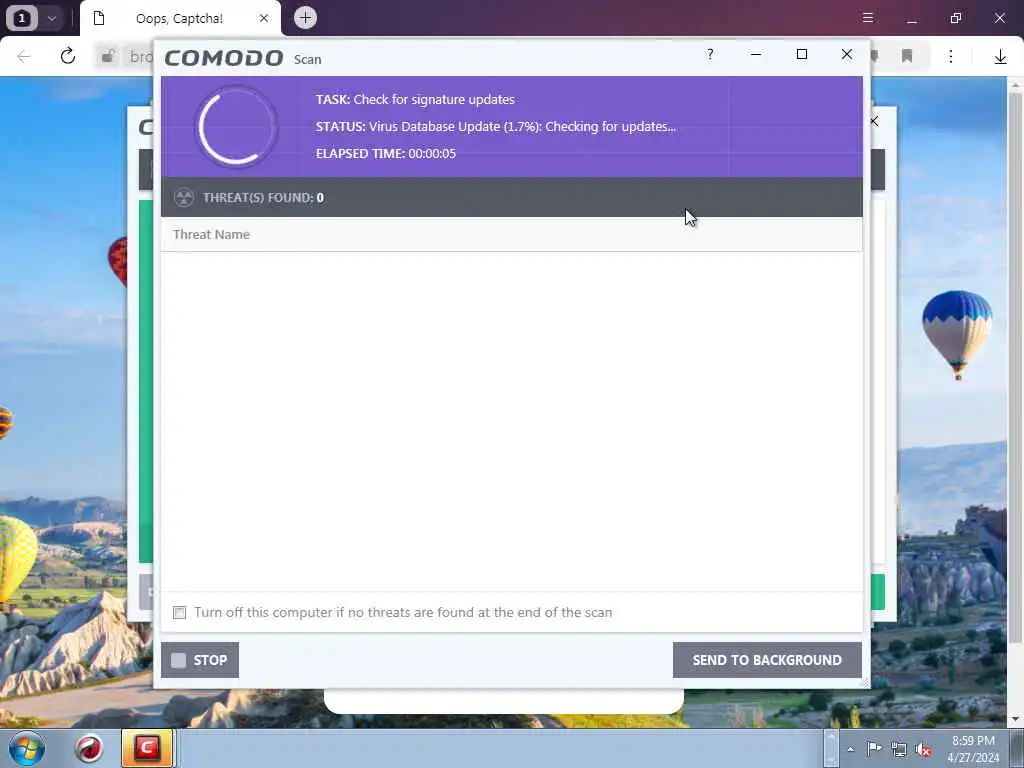Image resolution: width=1024 pixels, height=768 pixels.
Task: Open a new browser tab
Action: [305, 18]
